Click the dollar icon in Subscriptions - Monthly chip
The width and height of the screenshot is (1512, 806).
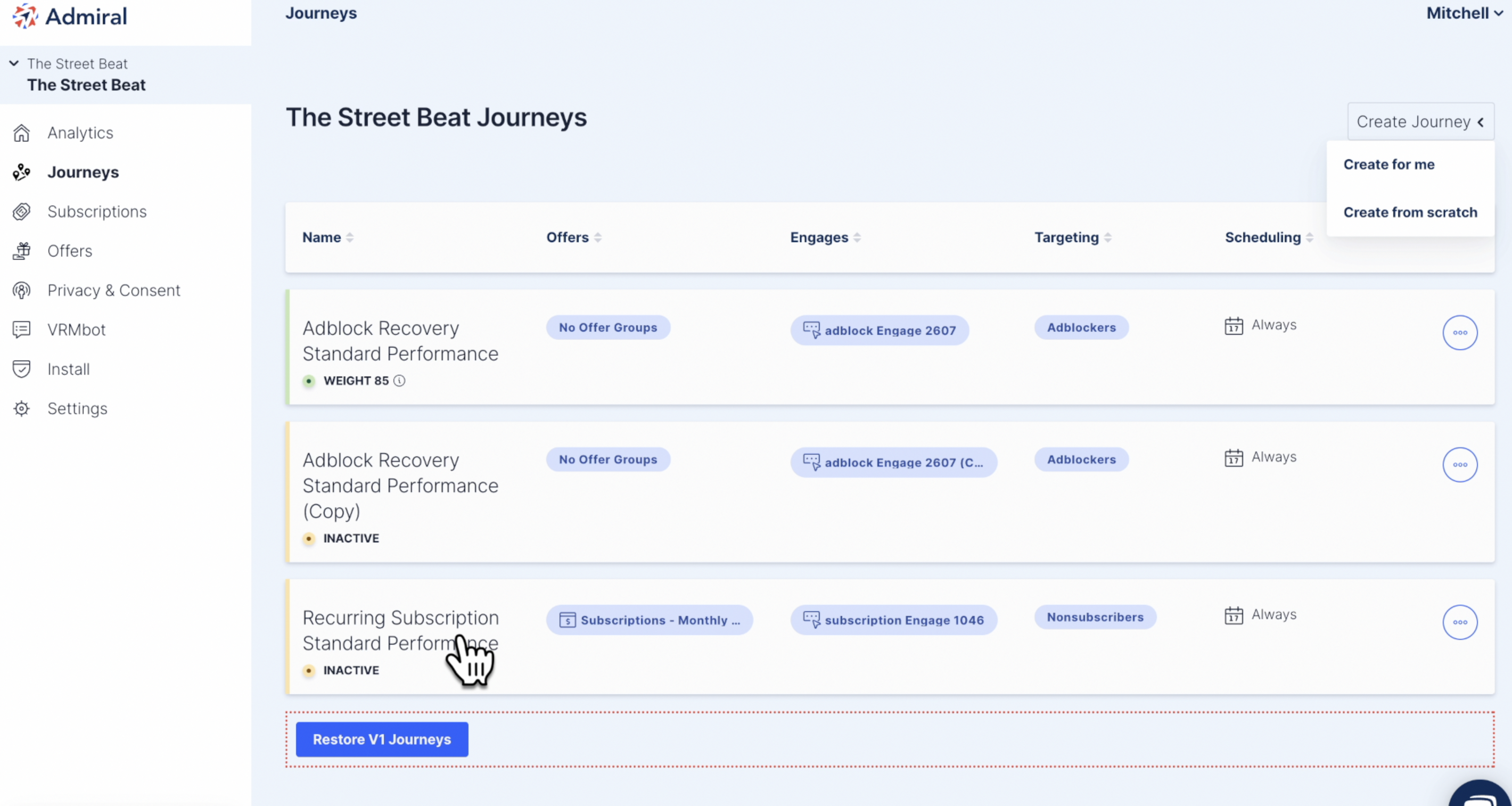(x=568, y=620)
